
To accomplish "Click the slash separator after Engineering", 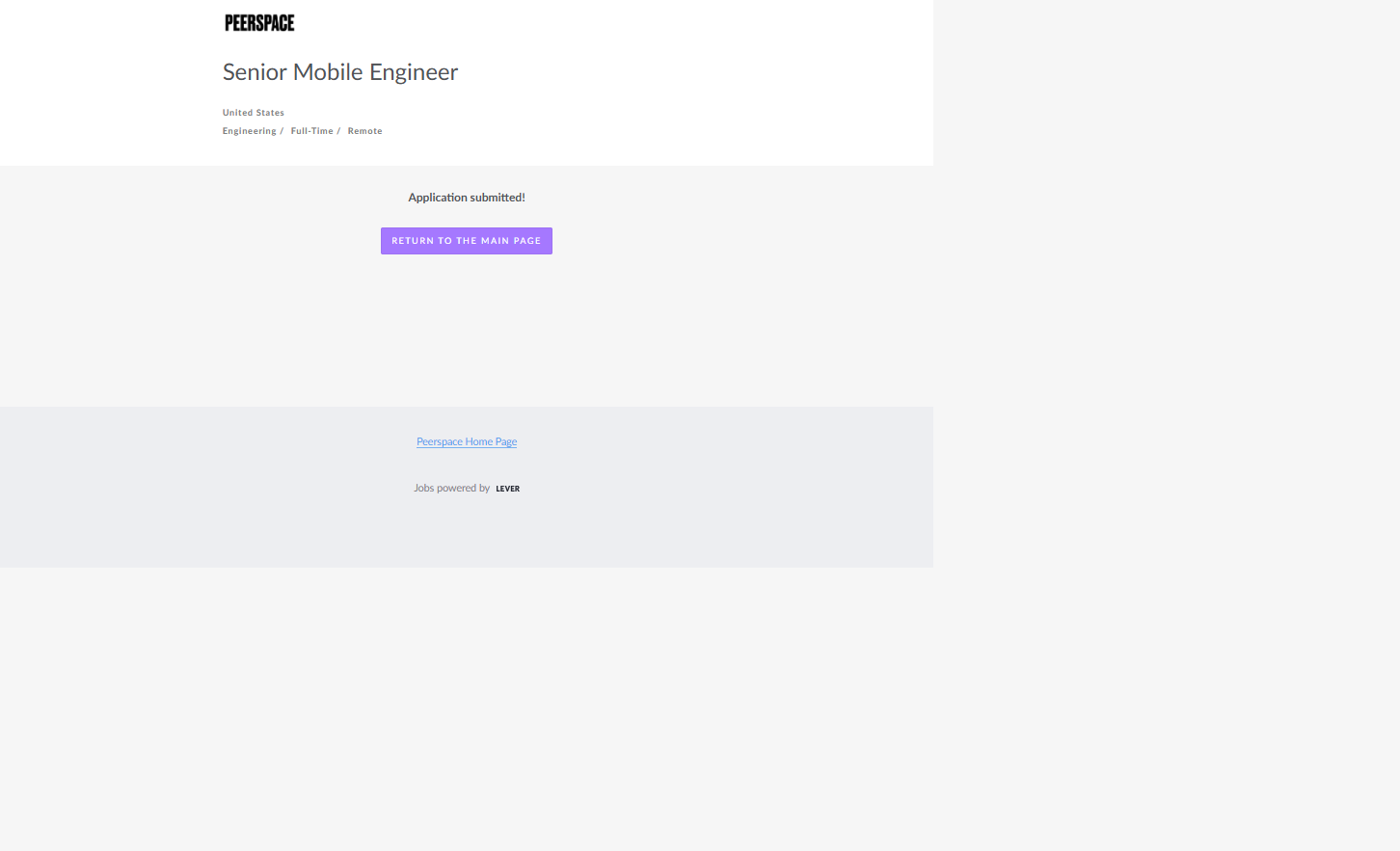I will 282,131.
